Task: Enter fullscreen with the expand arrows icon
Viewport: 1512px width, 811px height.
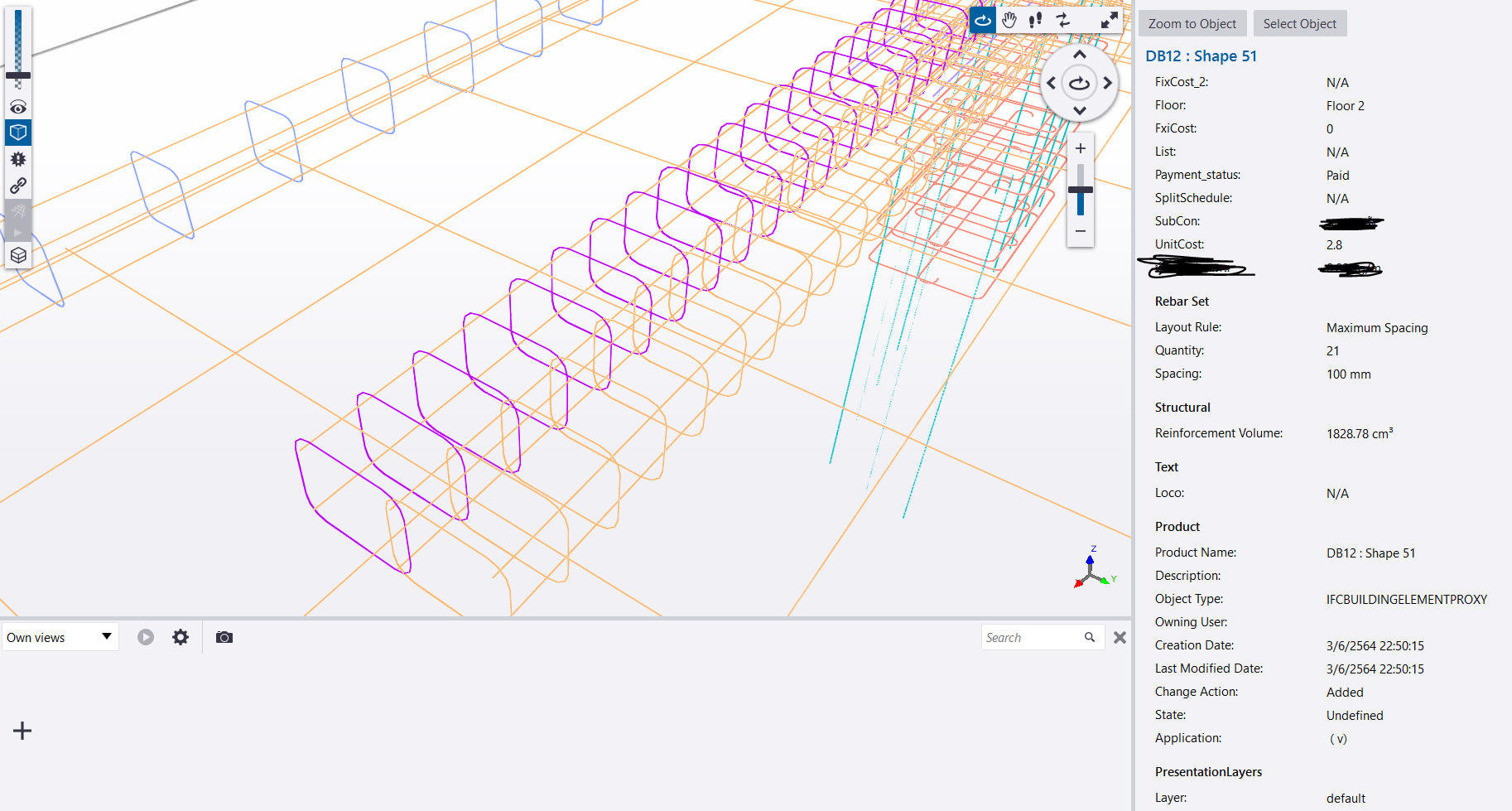Action: [x=1109, y=21]
